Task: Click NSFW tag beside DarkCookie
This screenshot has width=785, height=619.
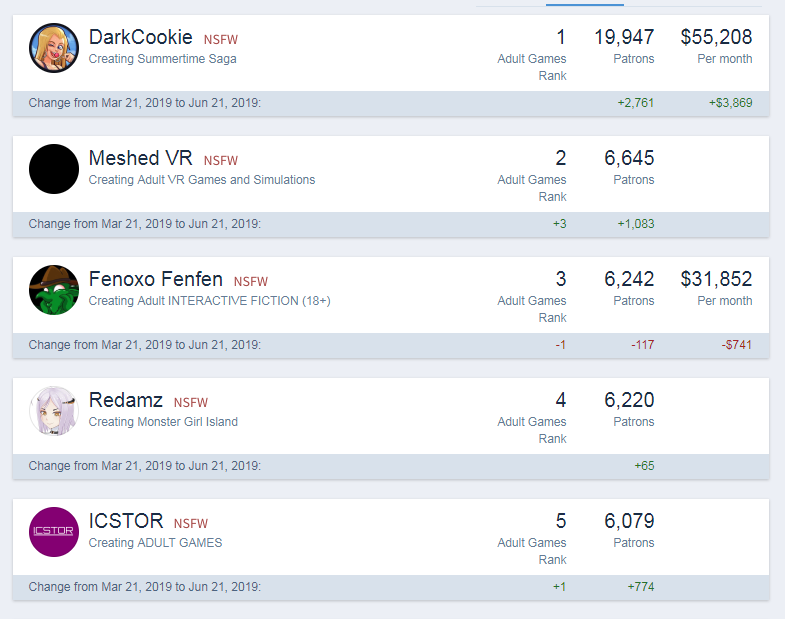Action: pos(221,40)
